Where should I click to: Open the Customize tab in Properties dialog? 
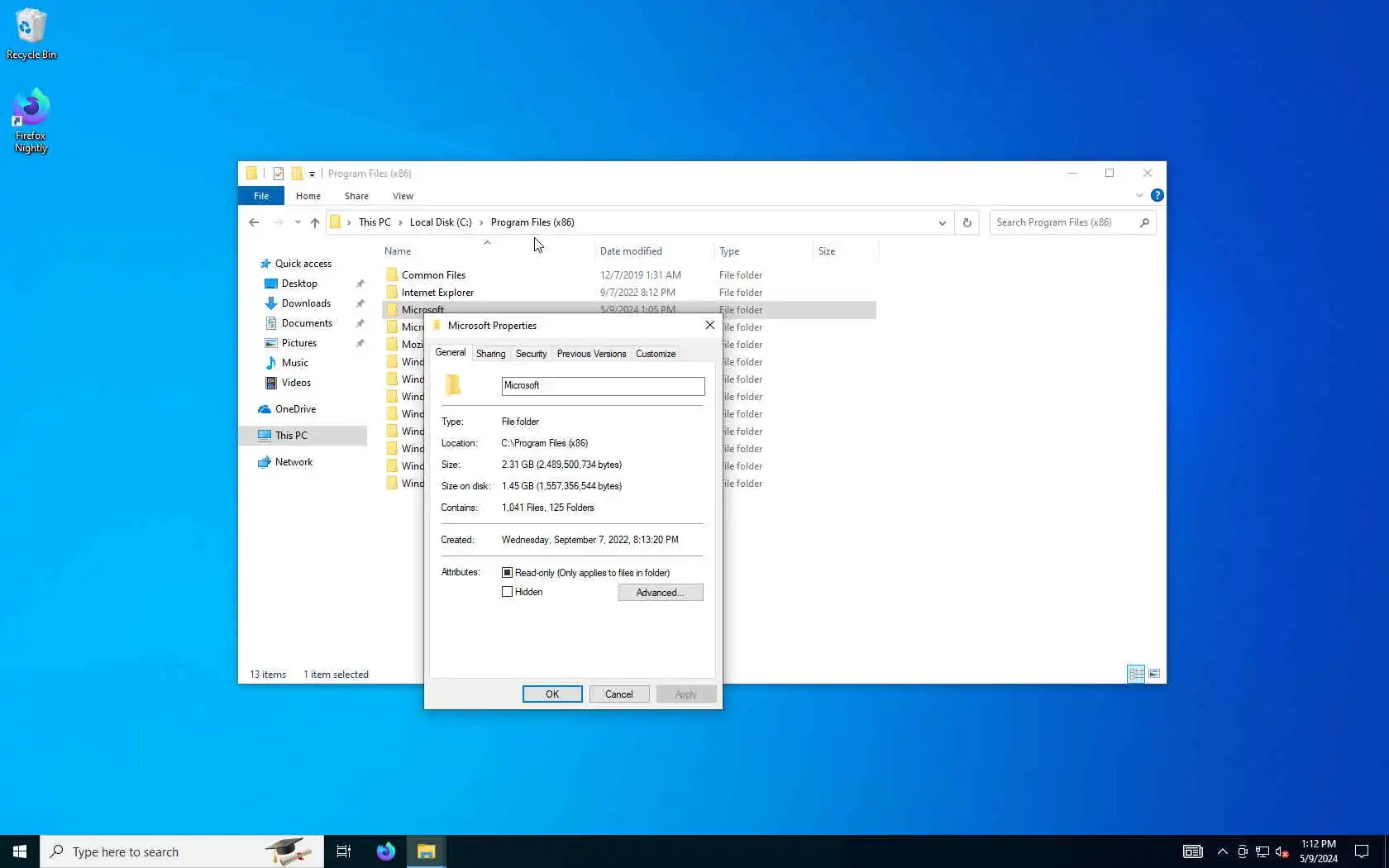pos(656,354)
